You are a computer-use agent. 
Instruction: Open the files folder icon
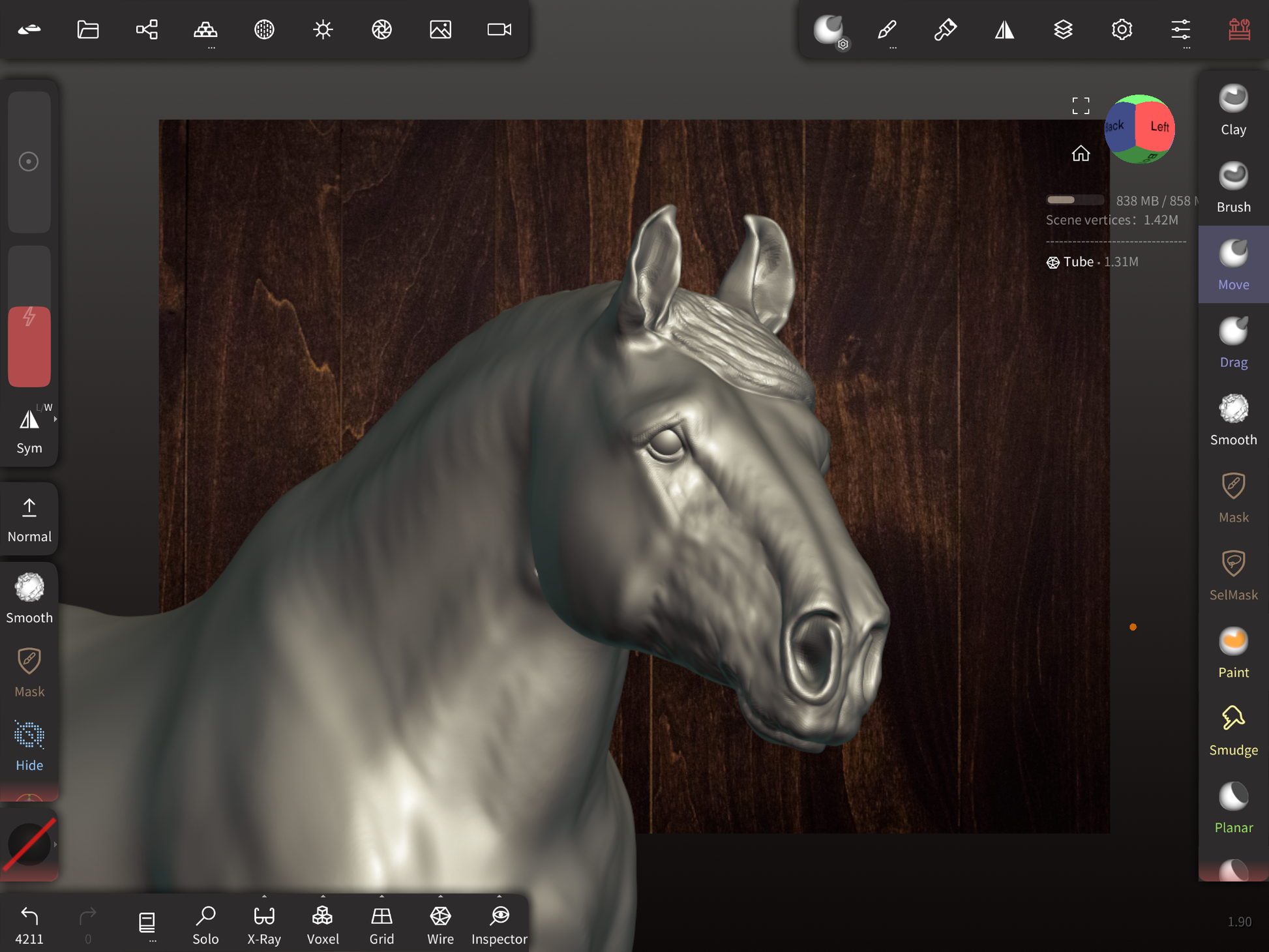[x=88, y=29]
